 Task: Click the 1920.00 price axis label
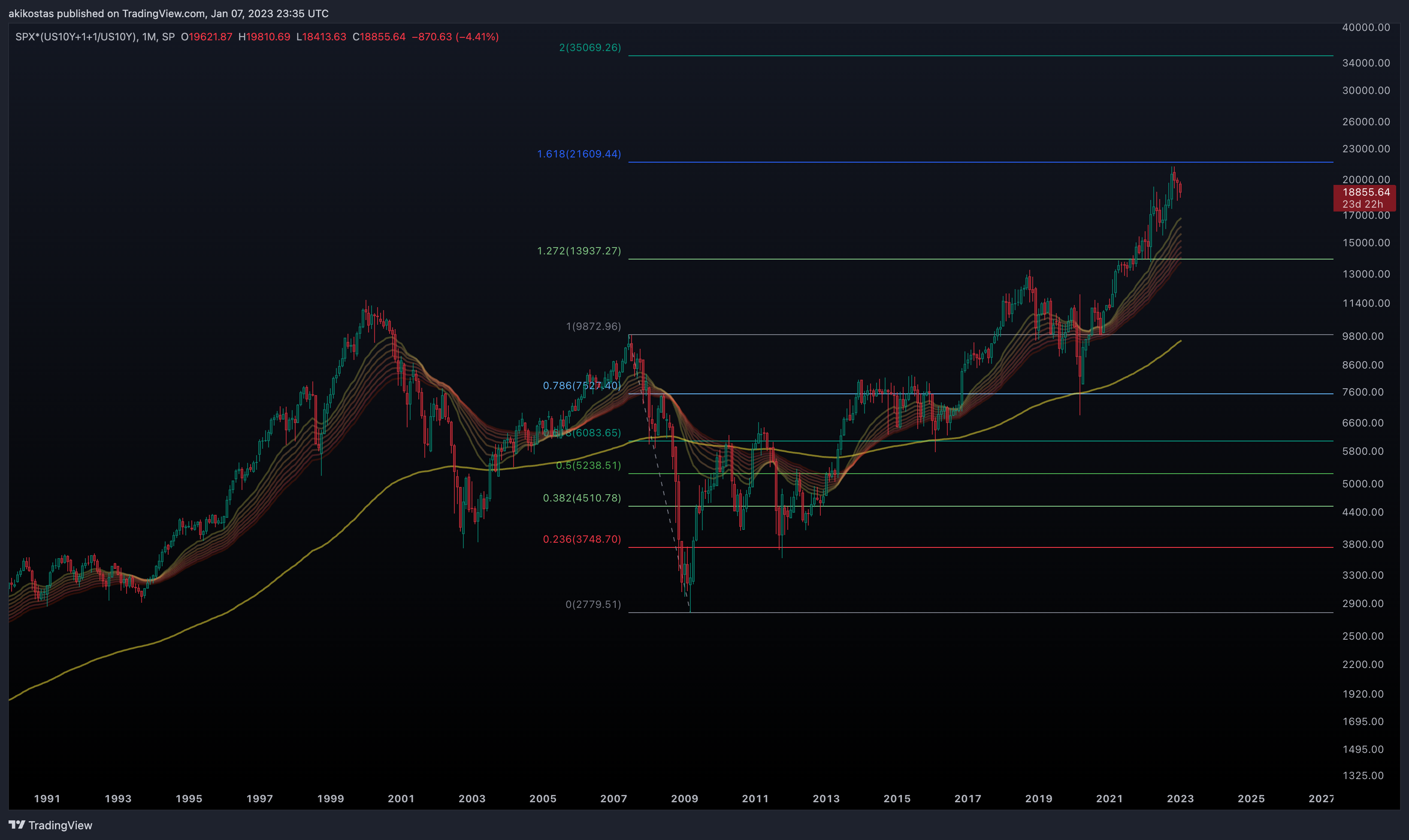pos(1363,694)
